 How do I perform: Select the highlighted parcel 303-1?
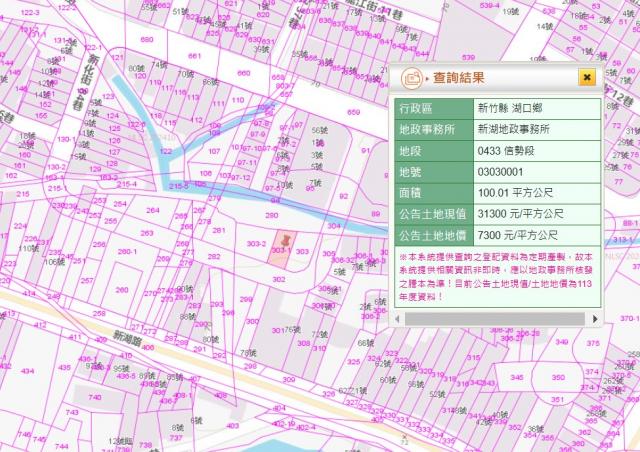(280, 256)
